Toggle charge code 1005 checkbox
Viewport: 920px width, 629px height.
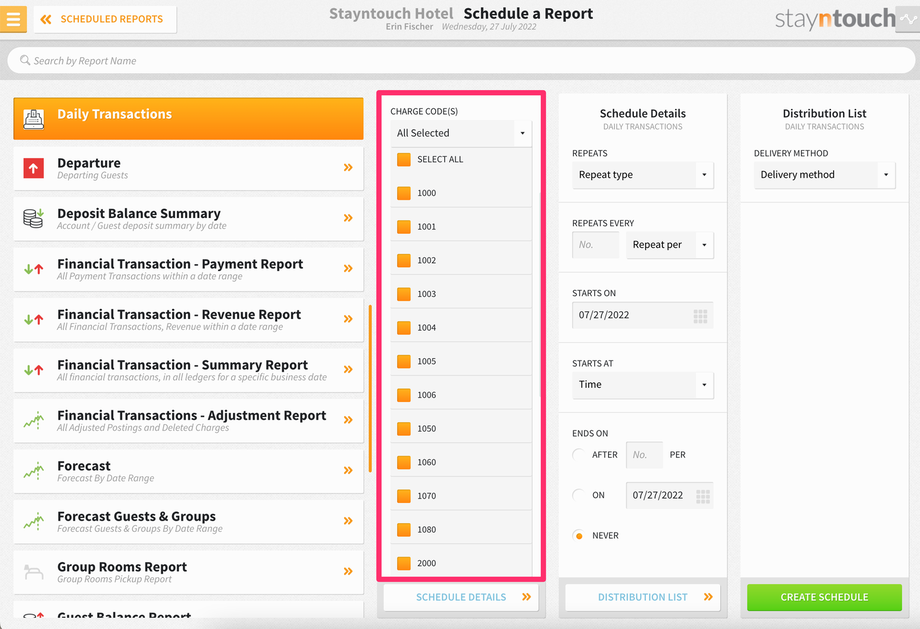click(x=404, y=361)
